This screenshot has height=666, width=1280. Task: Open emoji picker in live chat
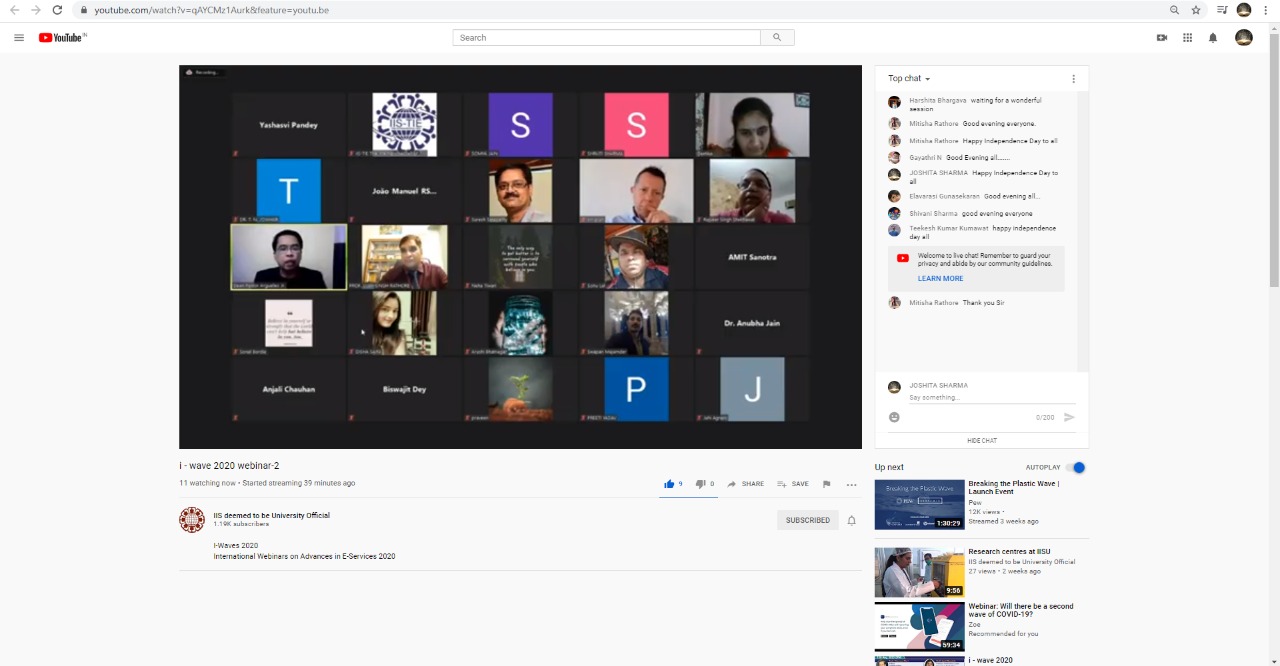click(x=894, y=417)
